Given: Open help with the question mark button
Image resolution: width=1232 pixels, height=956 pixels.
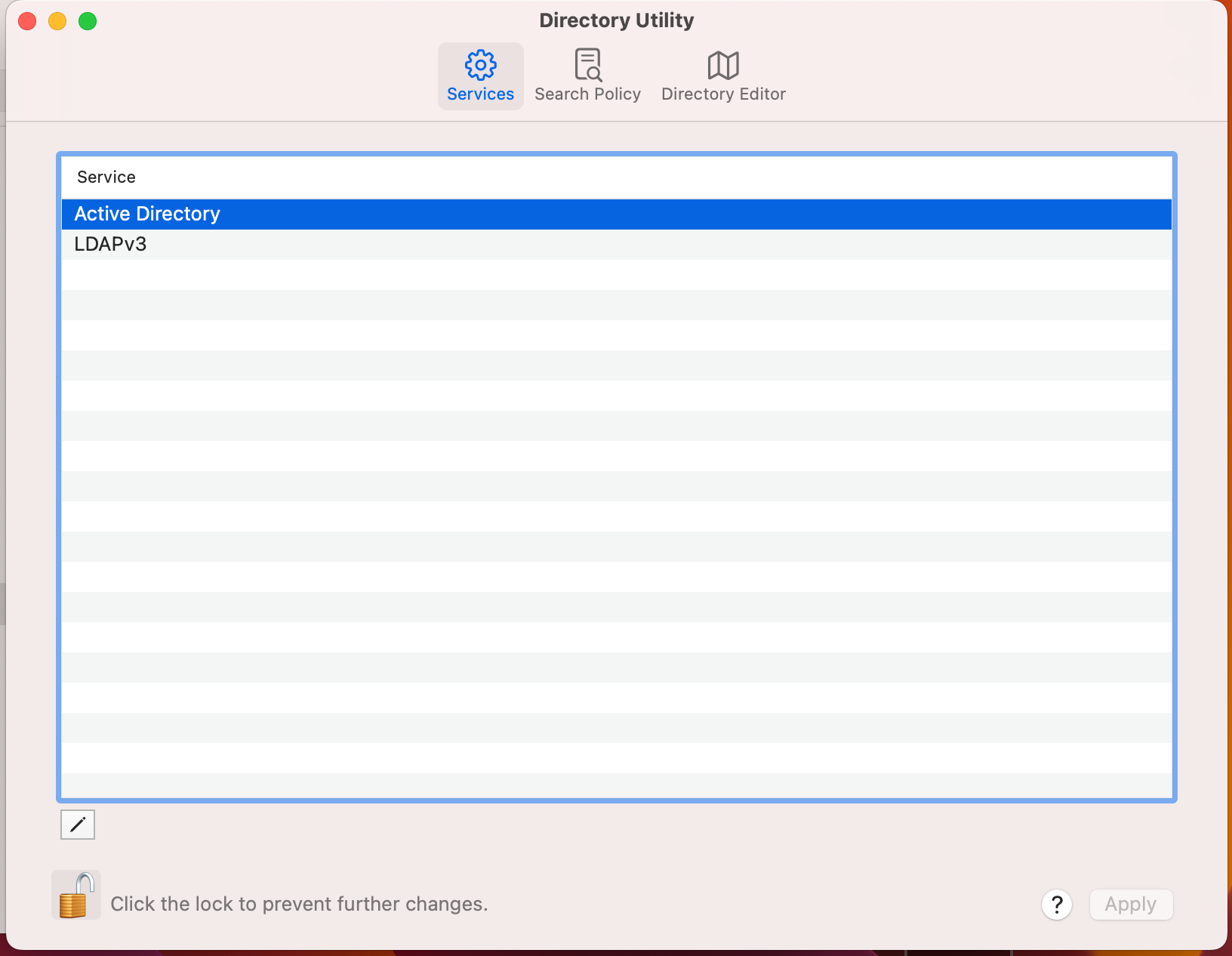Looking at the screenshot, I should click(1057, 904).
